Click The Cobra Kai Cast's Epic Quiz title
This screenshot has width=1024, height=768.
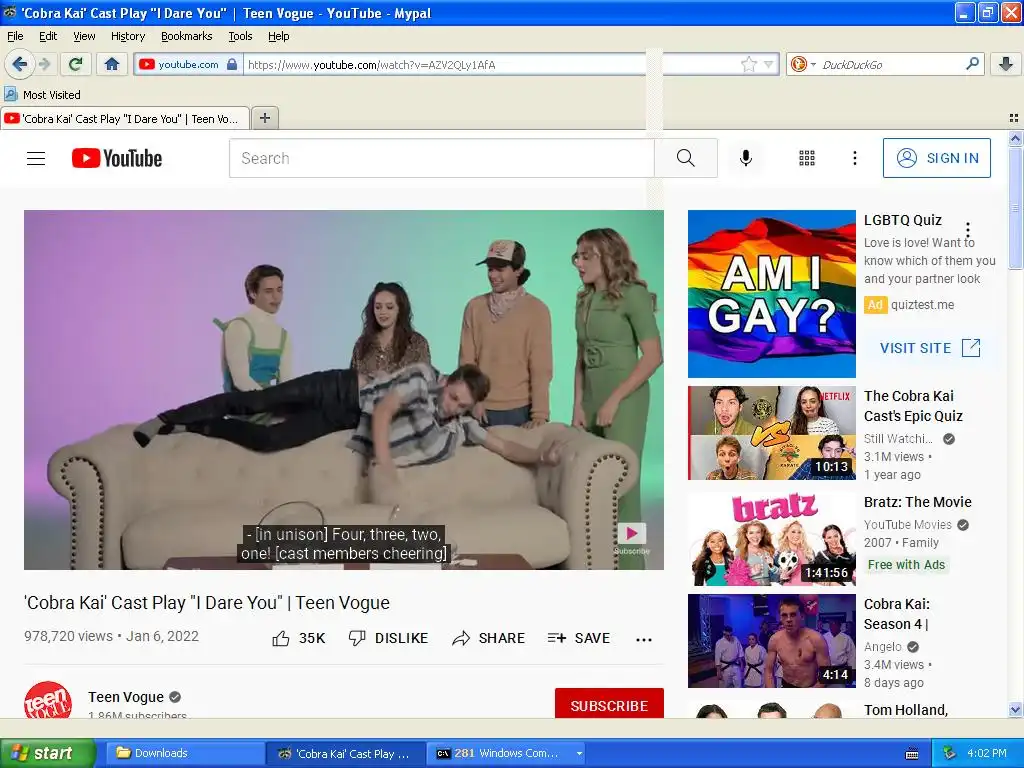click(913, 406)
